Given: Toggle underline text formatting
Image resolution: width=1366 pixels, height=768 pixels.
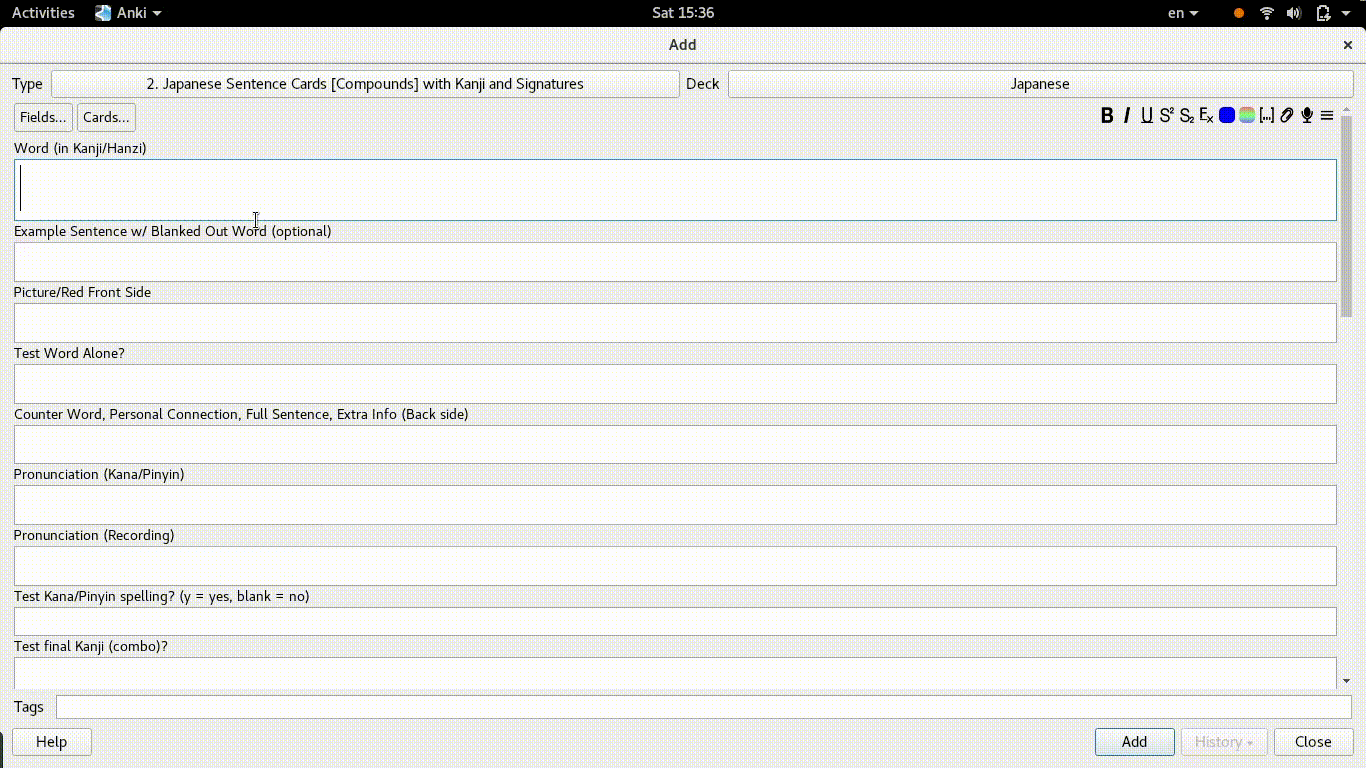Looking at the screenshot, I should pos(1147,116).
